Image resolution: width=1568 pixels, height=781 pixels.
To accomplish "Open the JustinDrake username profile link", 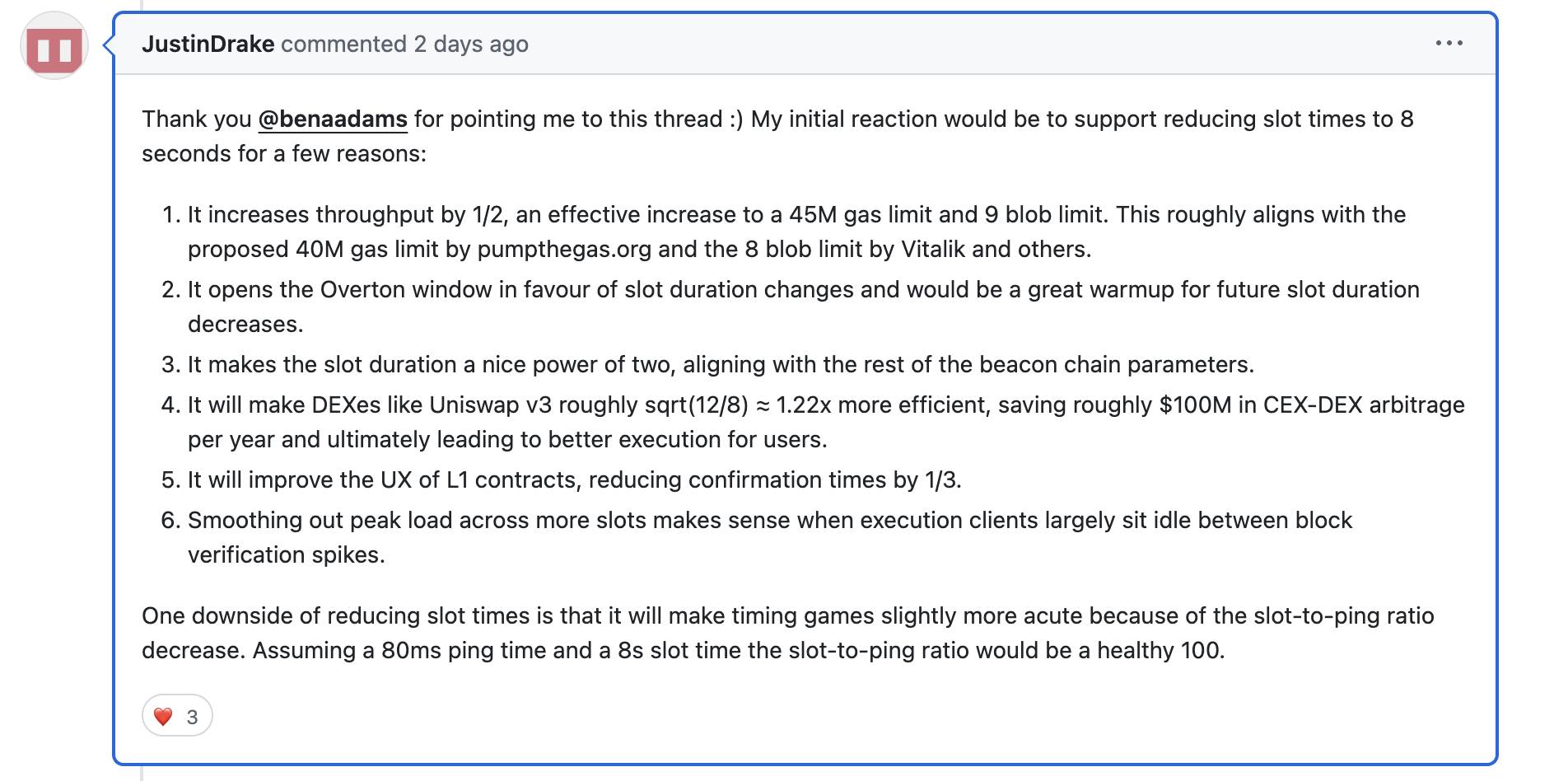I will (x=208, y=44).
